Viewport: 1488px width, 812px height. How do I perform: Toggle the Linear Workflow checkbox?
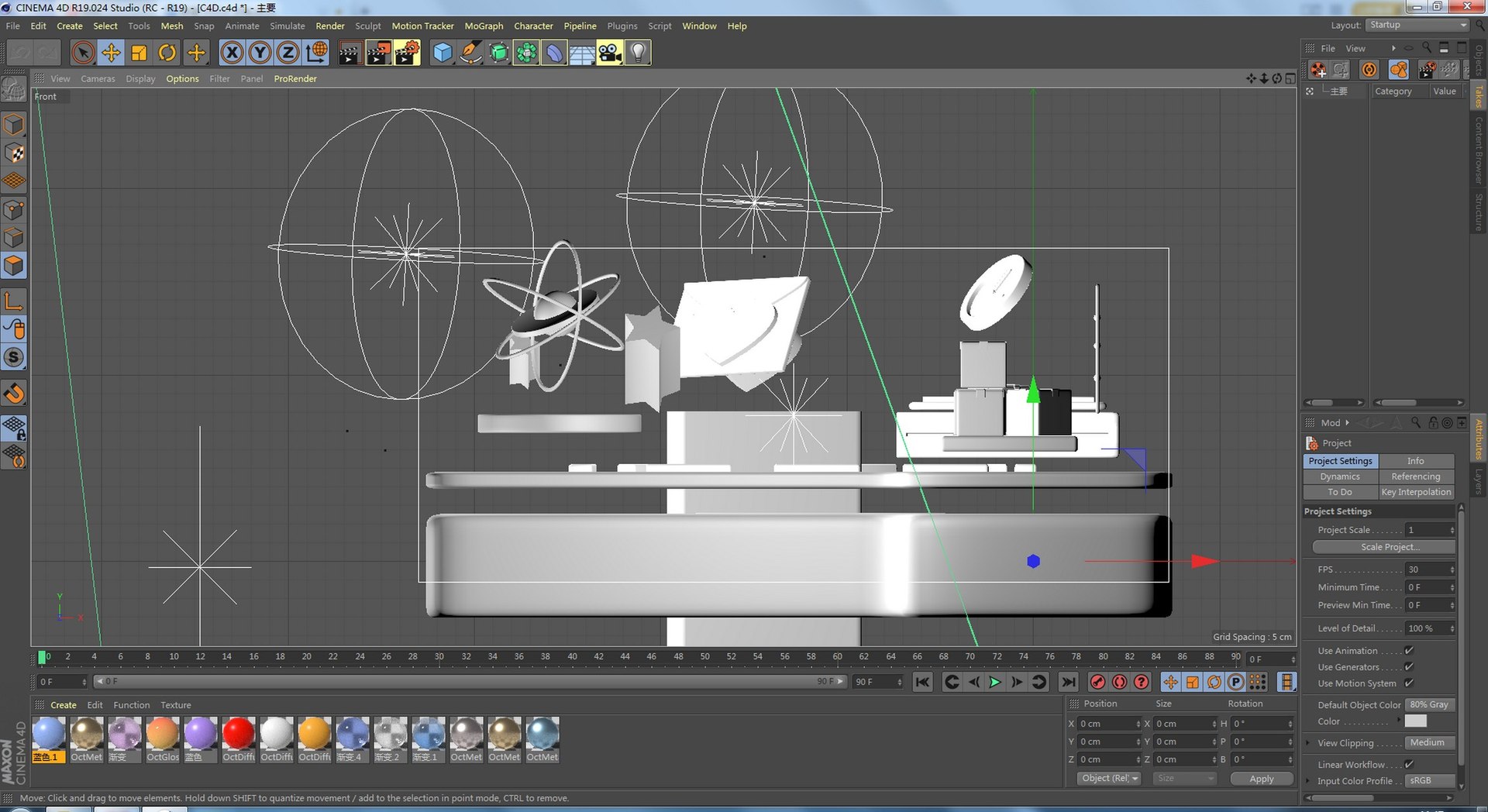(1409, 765)
